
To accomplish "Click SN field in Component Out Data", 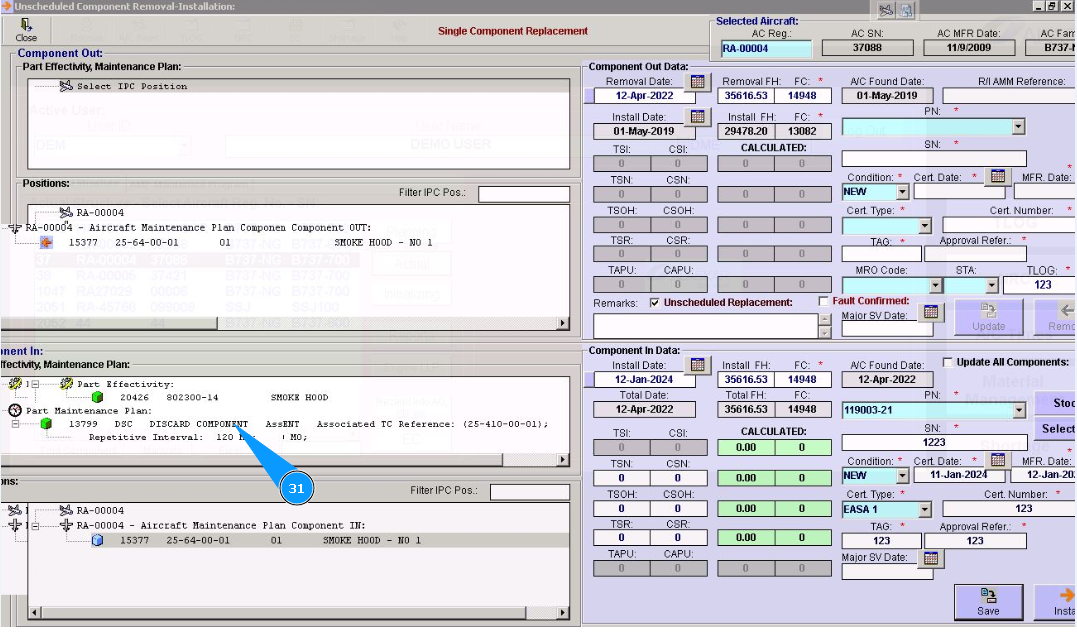I will point(933,159).
